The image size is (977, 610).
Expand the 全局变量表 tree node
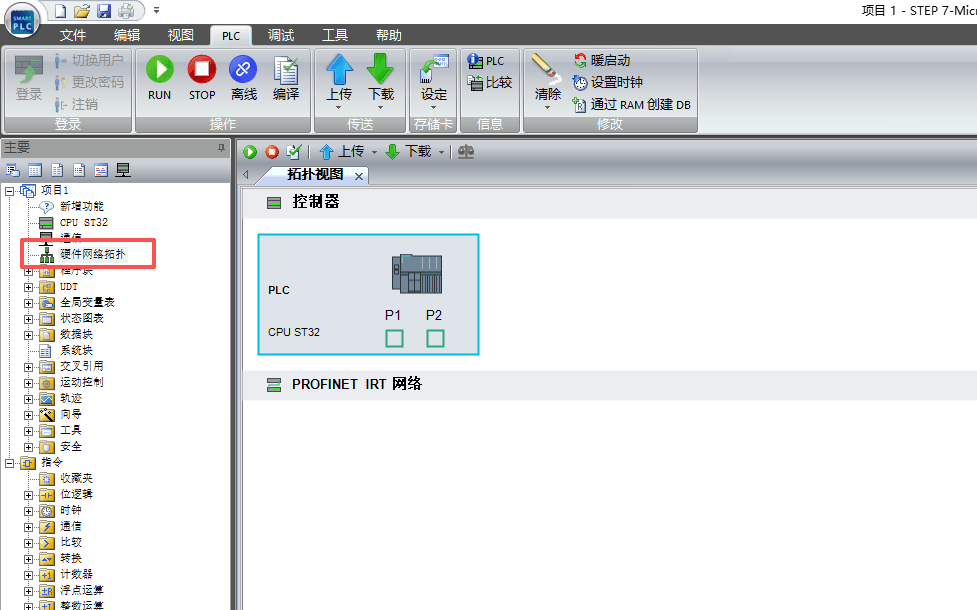[28, 303]
